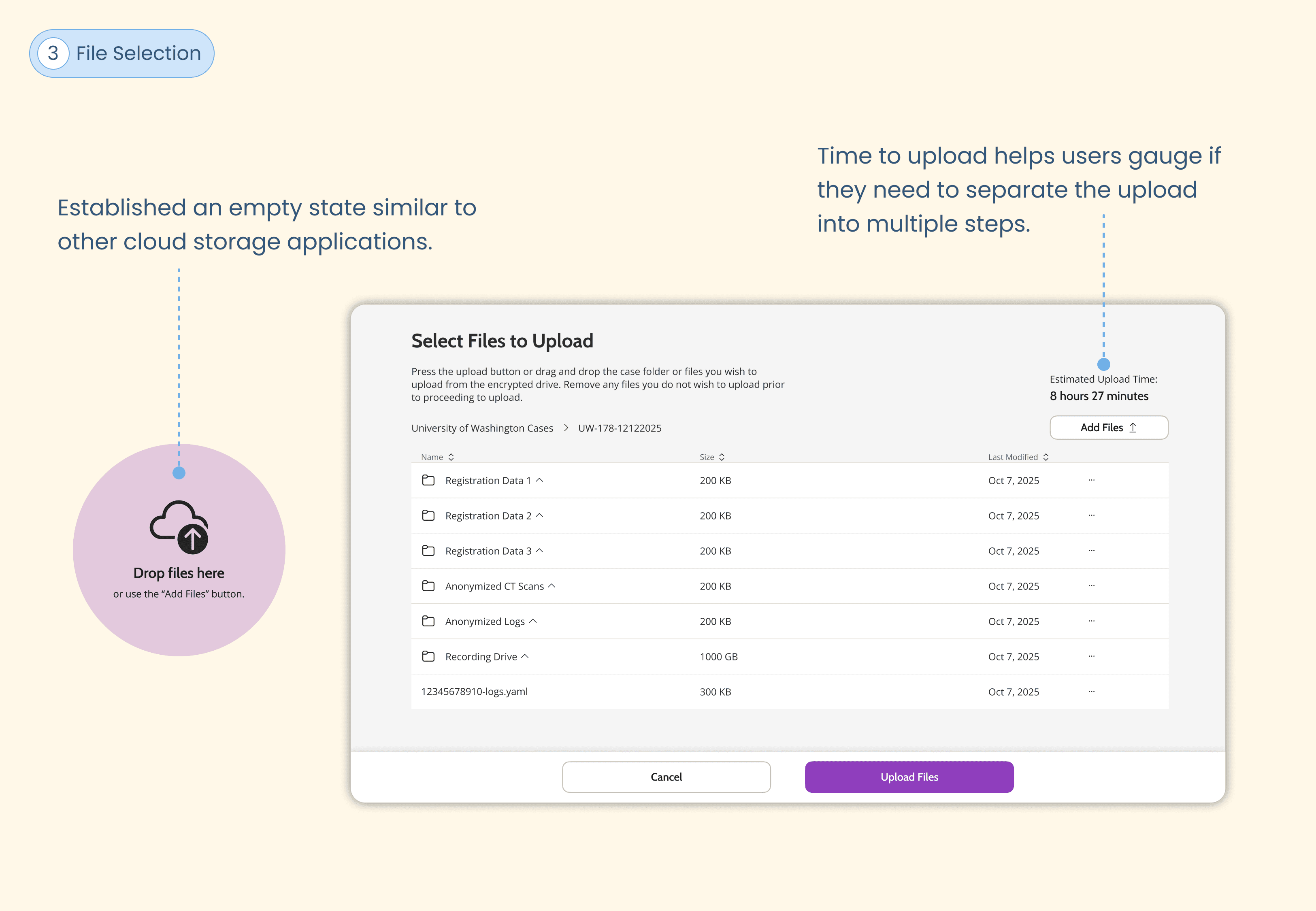Open the ellipsis menu for 12345678910-logs.yaml
Viewport: 1316px width, 911px height.
click(x=1092, y=691)
